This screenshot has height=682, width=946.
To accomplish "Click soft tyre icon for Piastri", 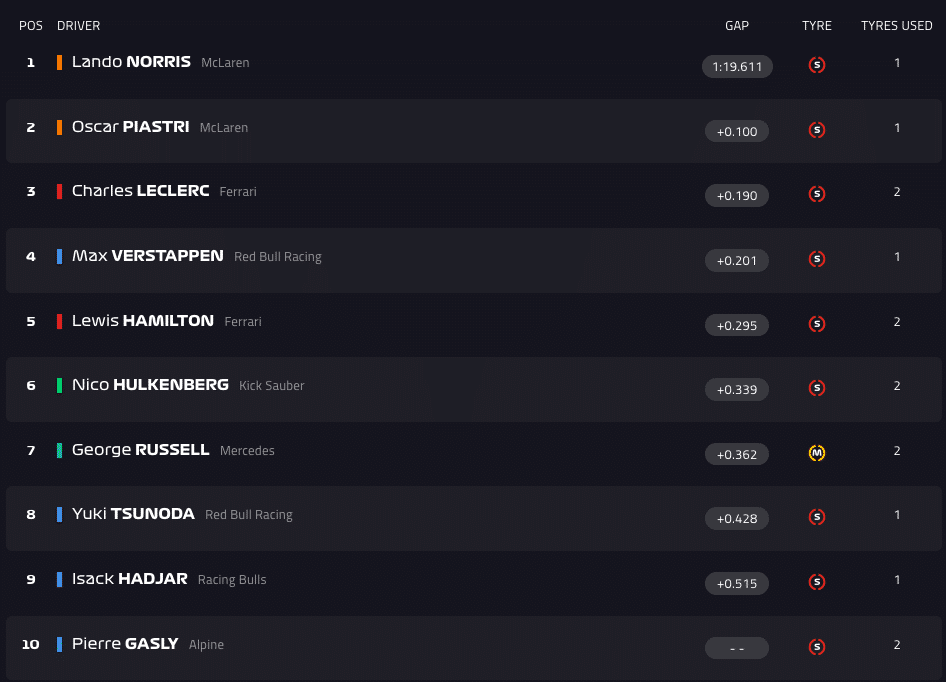I will click(x=817, y=130).
